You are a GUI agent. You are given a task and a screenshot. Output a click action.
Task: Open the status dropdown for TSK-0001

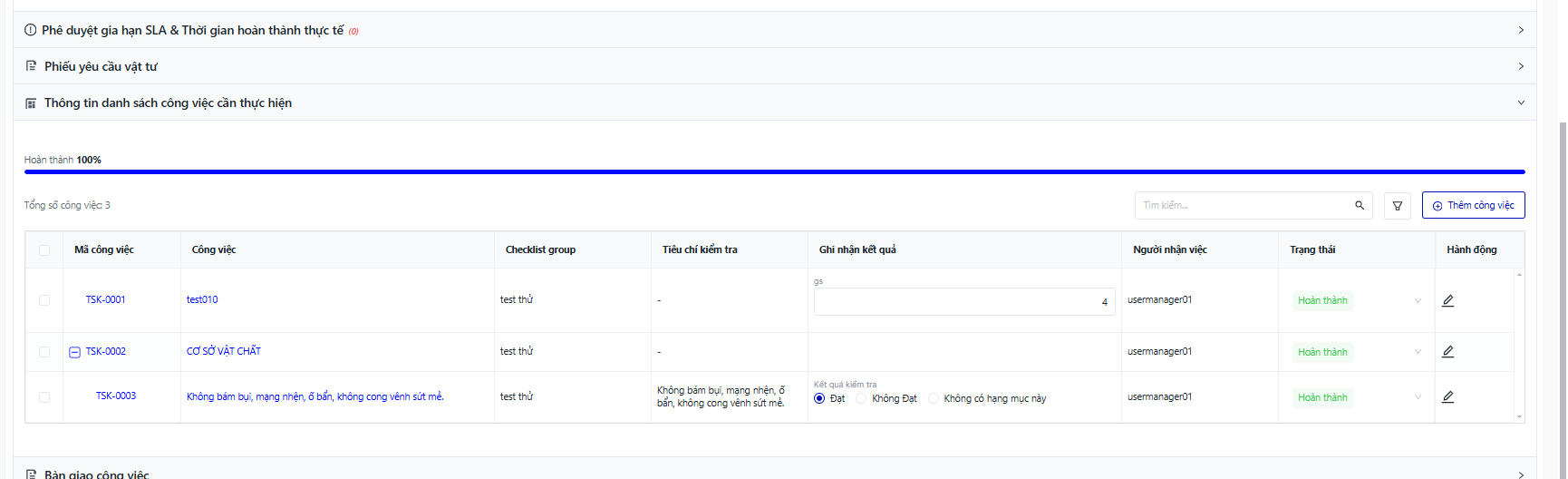(x=1418, y=301)
